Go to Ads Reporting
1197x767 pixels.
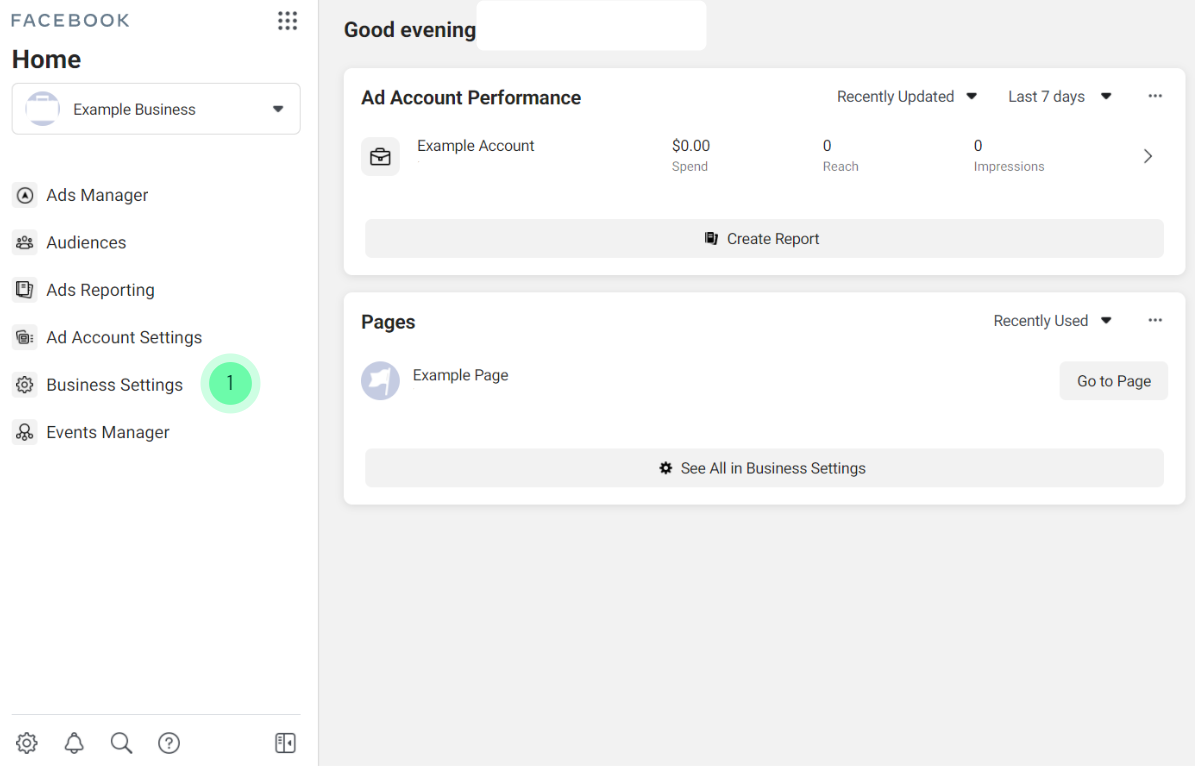point(100,290)
